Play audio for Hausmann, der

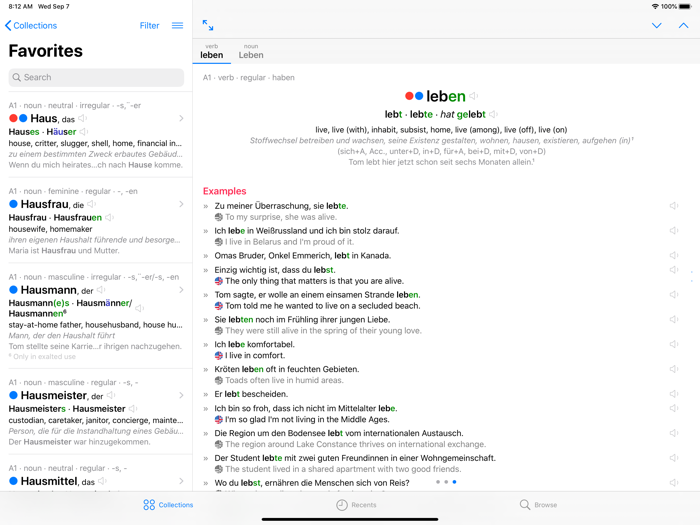[x=101, y=290]
